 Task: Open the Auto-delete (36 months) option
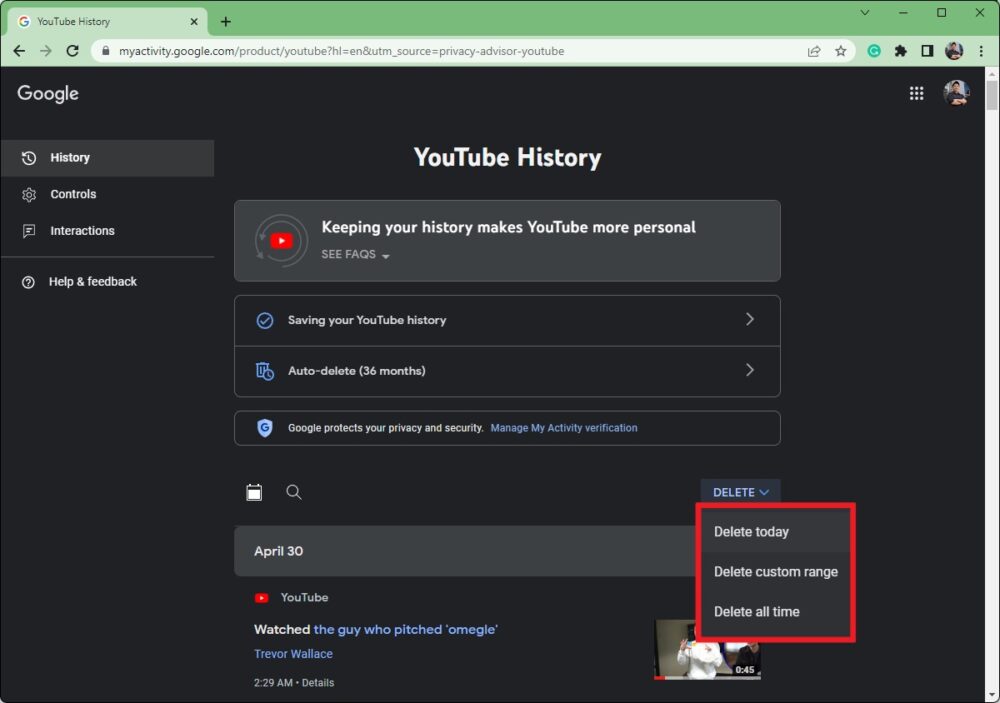[x=507, y=371]
